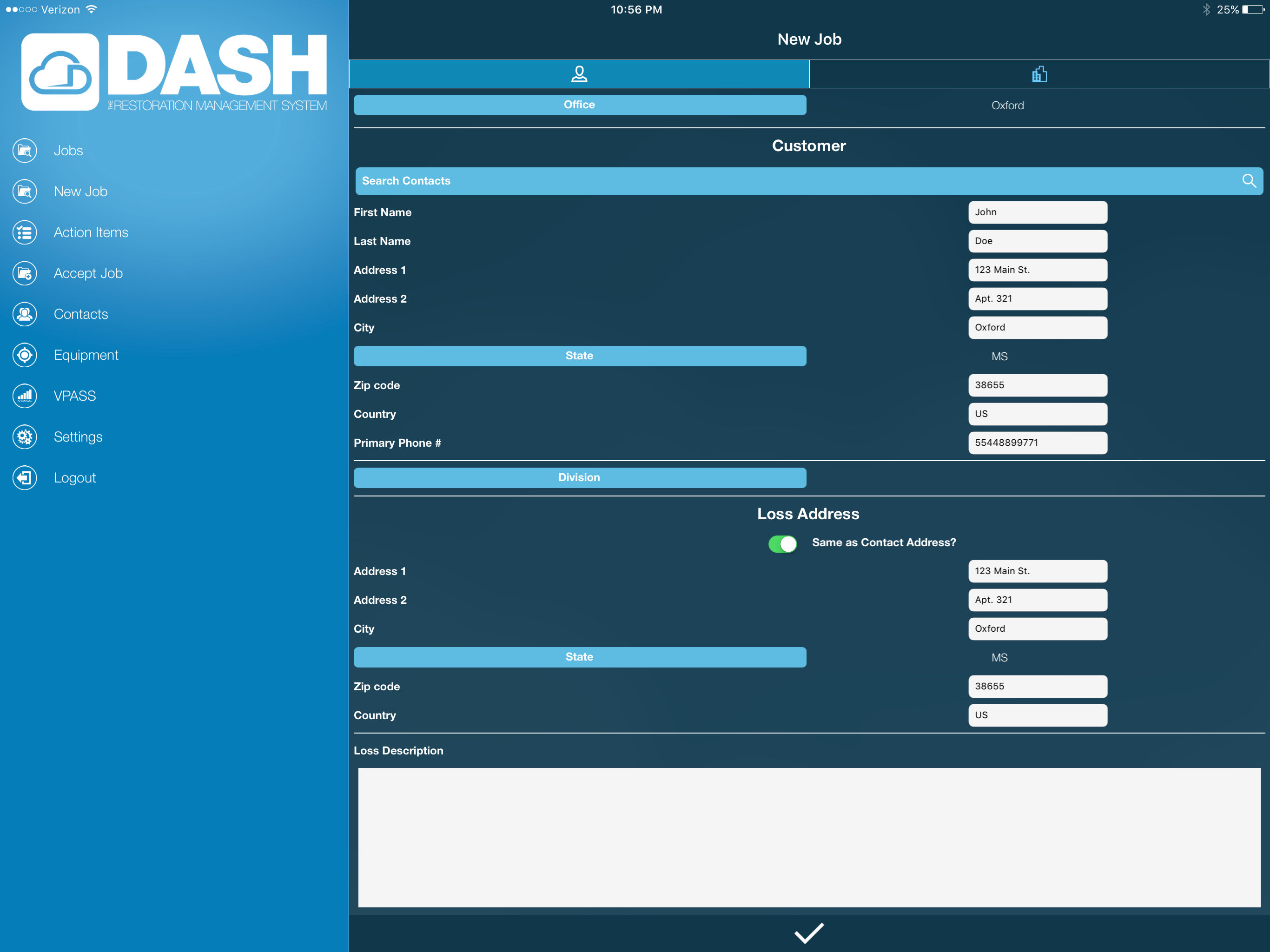1270x952 pixels.
Task: Edit the First Name field John
Action: [x=1038, y=212]
